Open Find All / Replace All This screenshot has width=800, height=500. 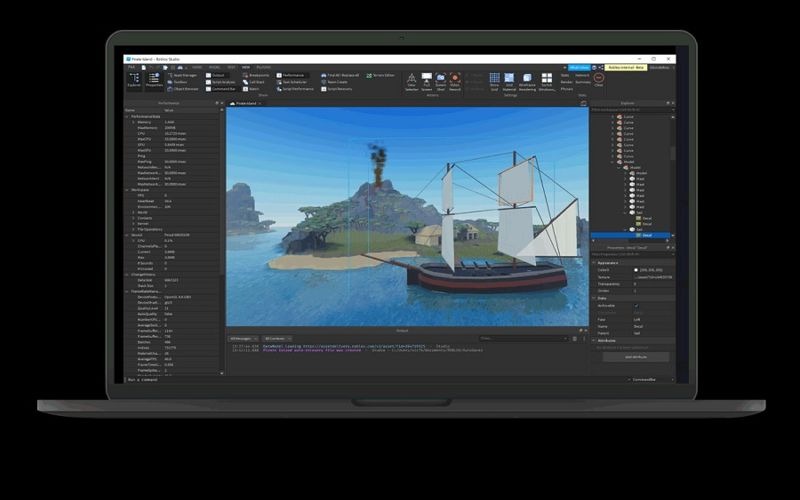[340, 75]
